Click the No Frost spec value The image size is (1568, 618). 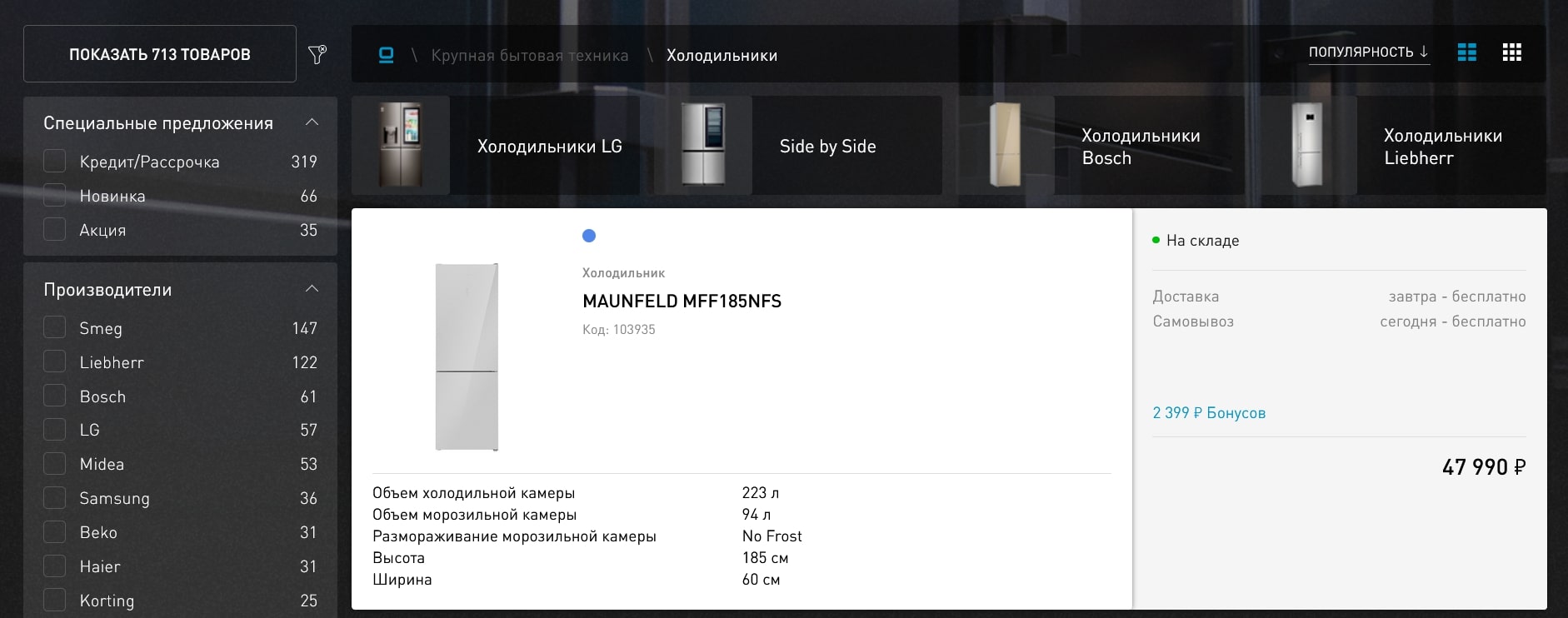coord(772,536)
